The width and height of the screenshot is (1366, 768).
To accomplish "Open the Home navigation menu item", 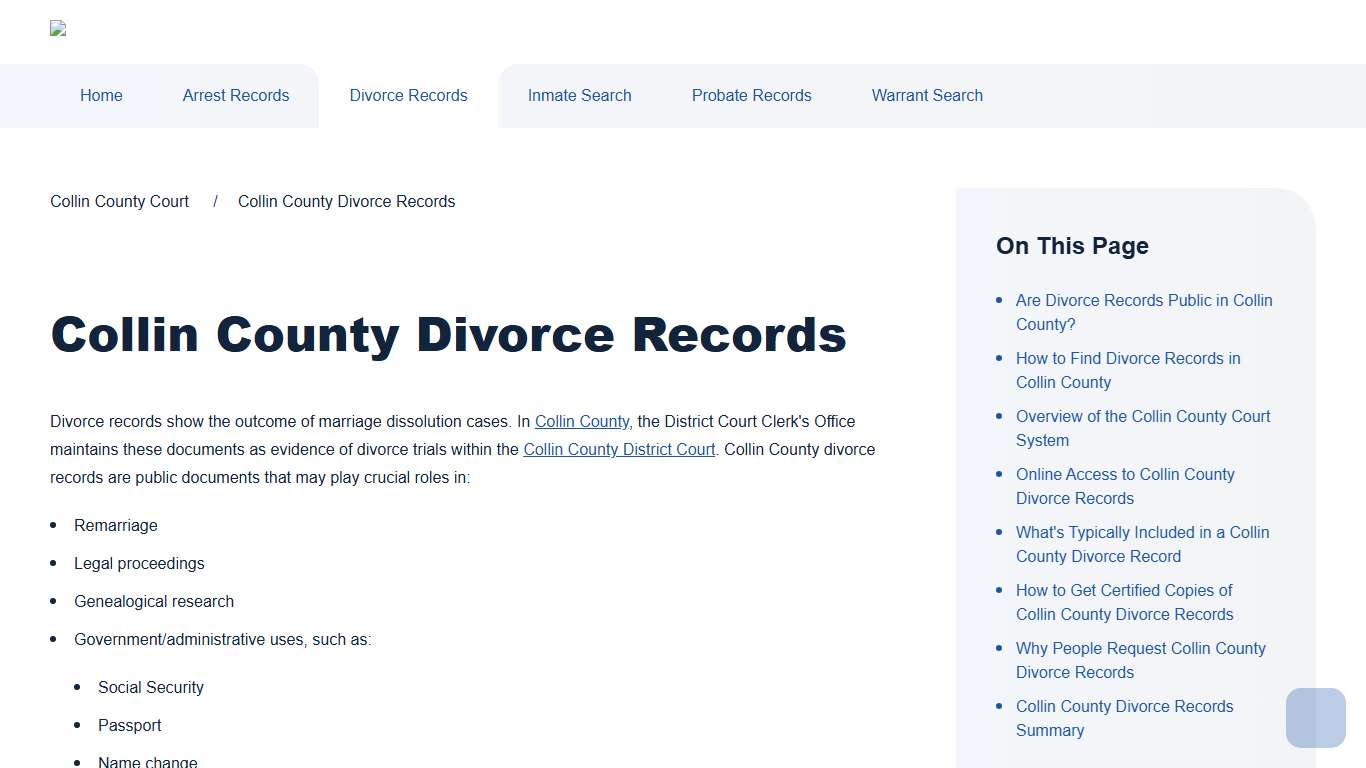I will click(101, 95).
